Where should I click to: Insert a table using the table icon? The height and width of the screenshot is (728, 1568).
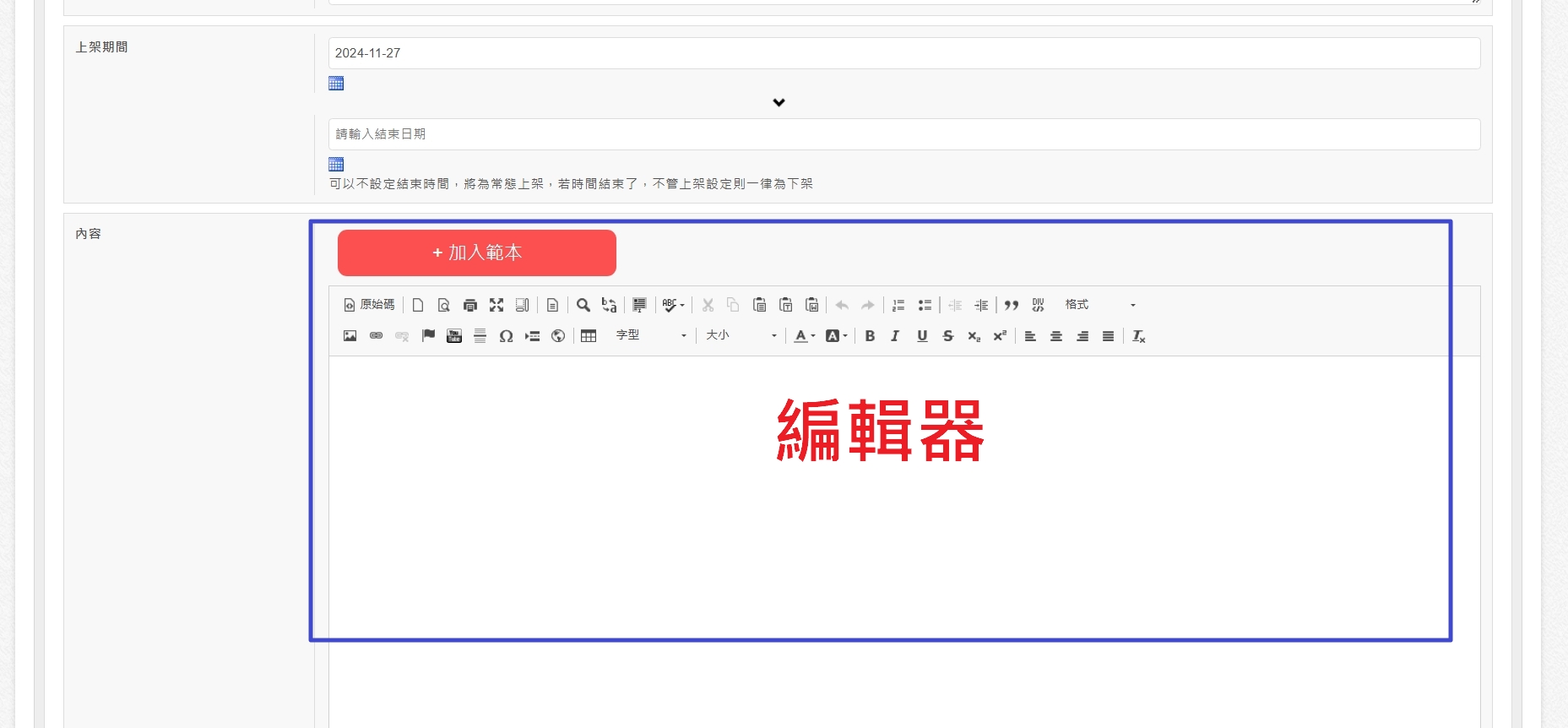(589, 336)
